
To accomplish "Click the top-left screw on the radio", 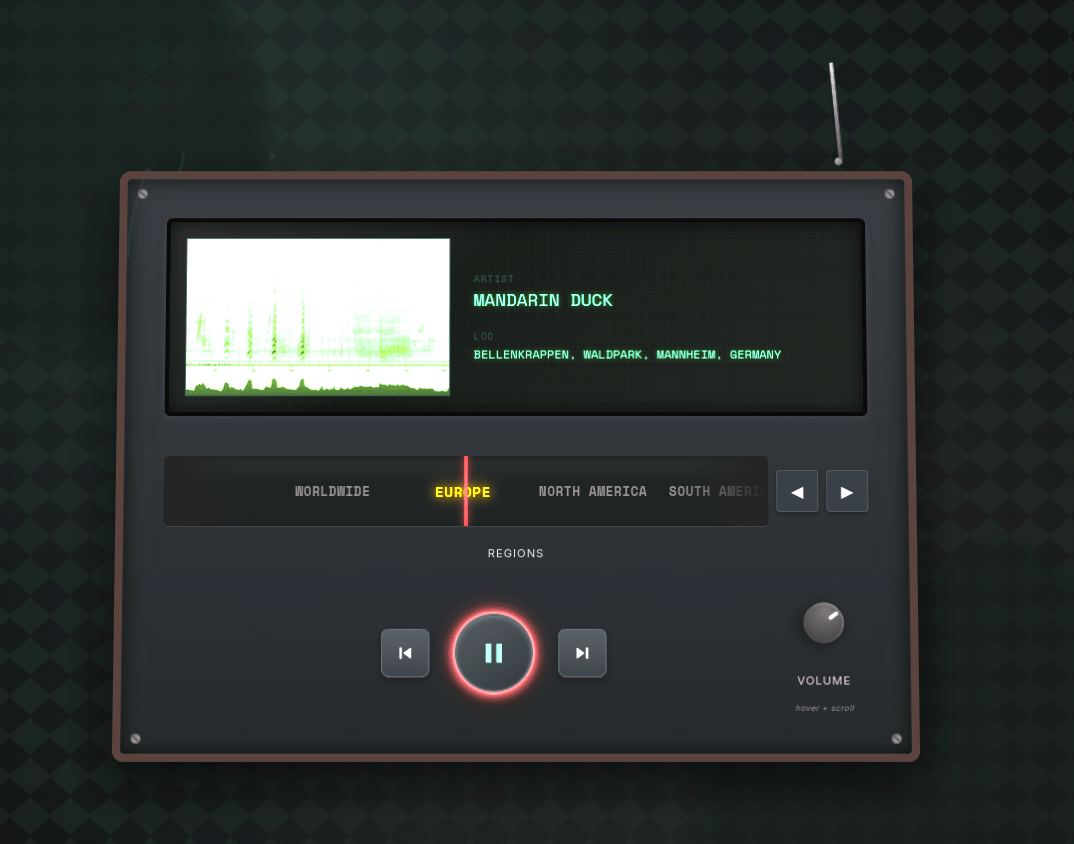I will point(143,194).
